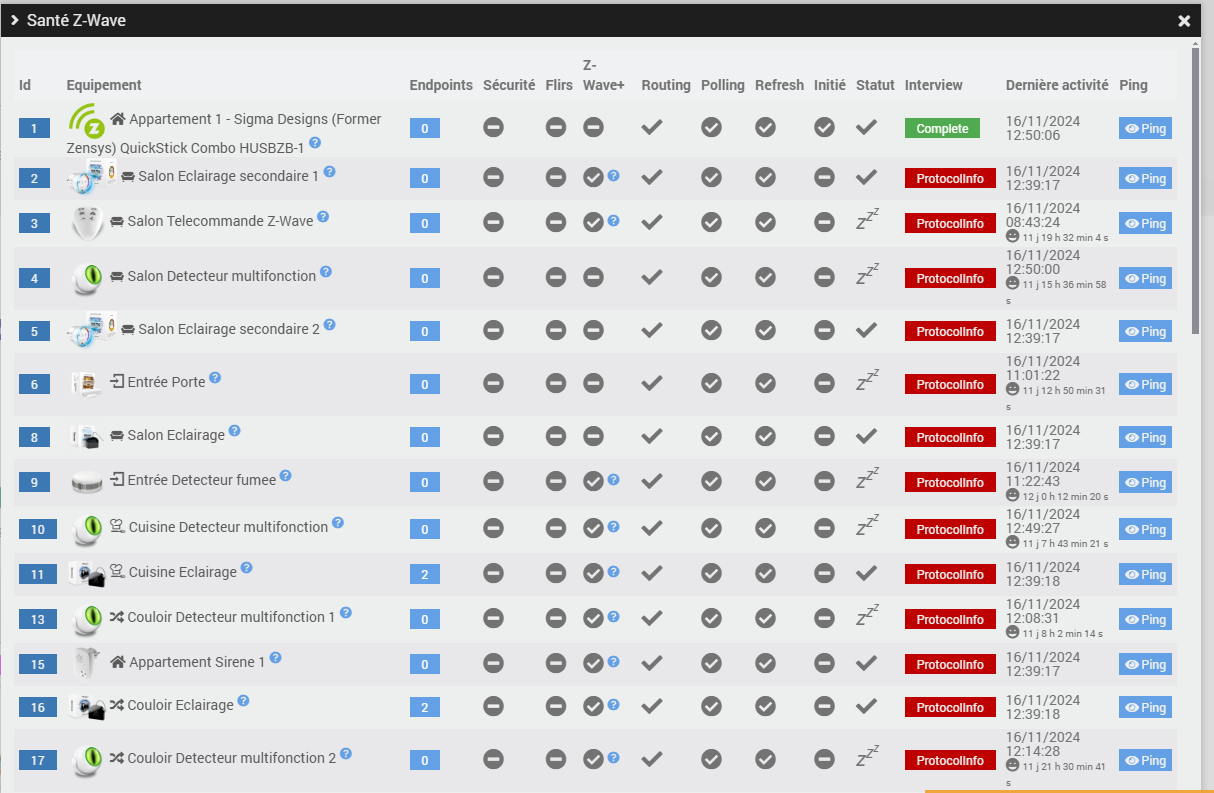Select Salon Detecteur multifonction name
The width and height of the screenshot is (1214, 793).
tap(221, 275)
